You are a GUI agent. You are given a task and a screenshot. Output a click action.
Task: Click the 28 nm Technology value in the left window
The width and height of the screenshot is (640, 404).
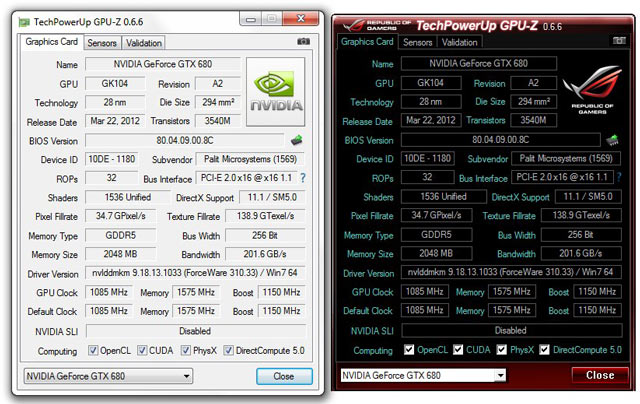(115, 102)
